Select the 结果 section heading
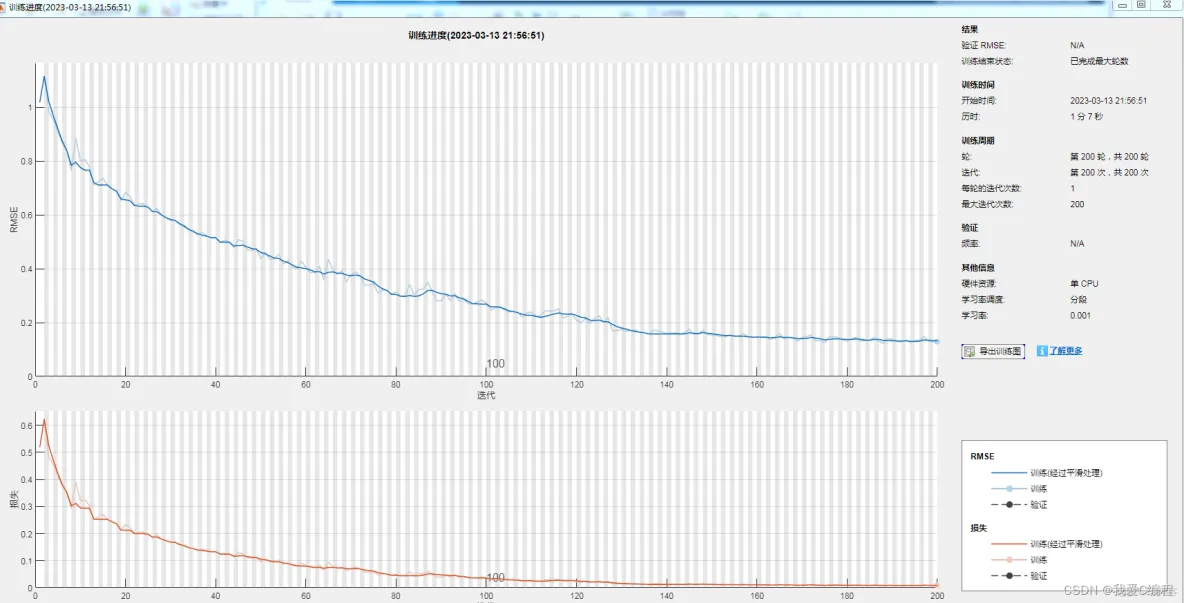The image size is (1184, 603). coord(970,29)
